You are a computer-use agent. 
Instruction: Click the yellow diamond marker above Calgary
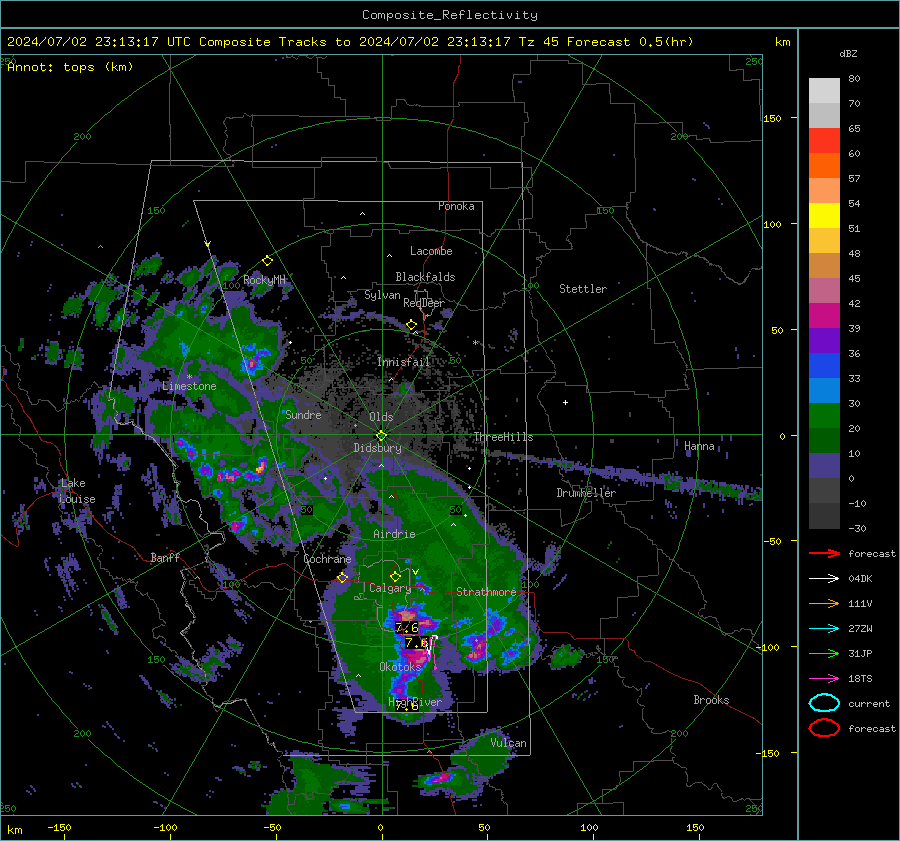point(395,576)
